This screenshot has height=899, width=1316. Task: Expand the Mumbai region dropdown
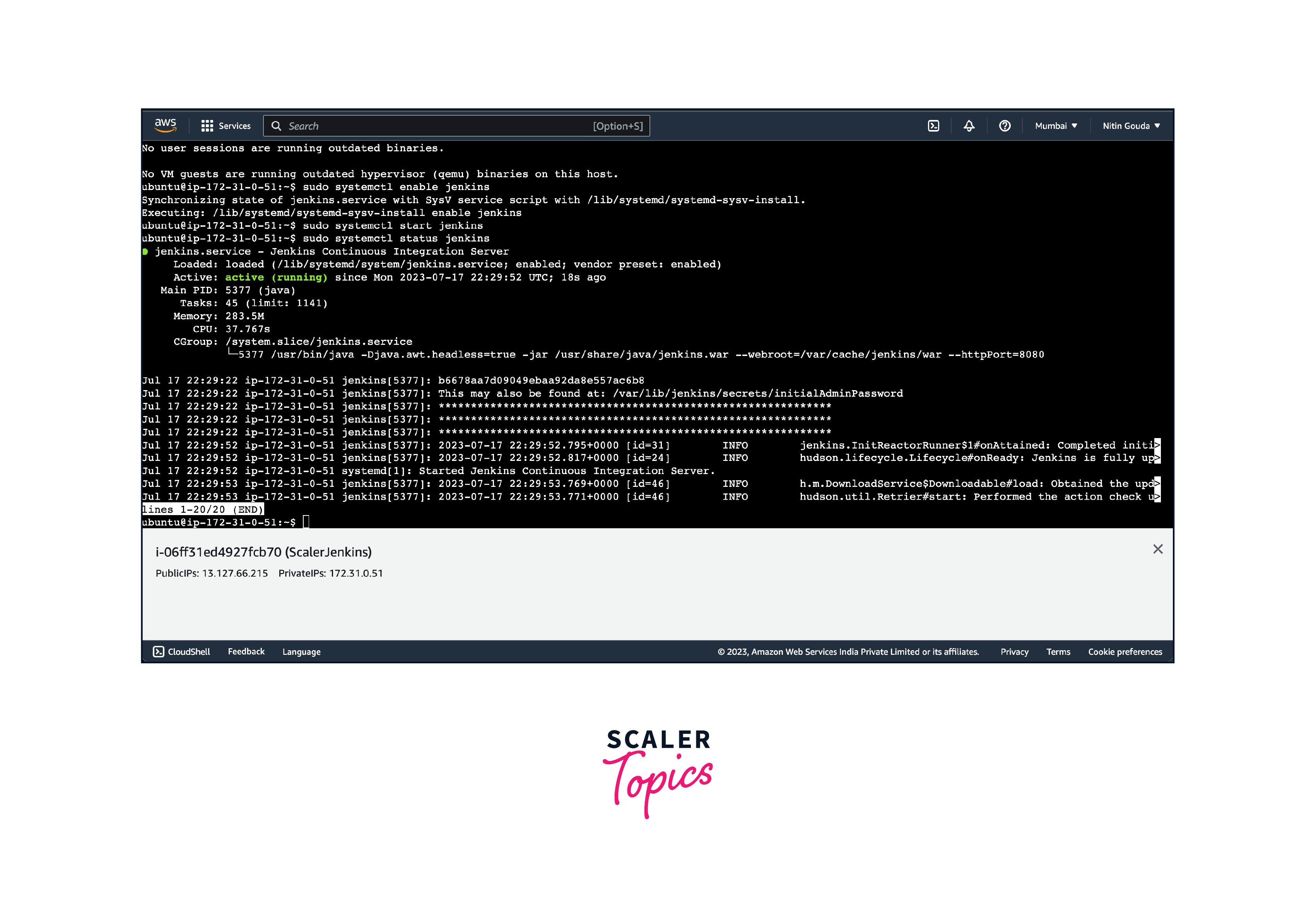[1056, 126]
